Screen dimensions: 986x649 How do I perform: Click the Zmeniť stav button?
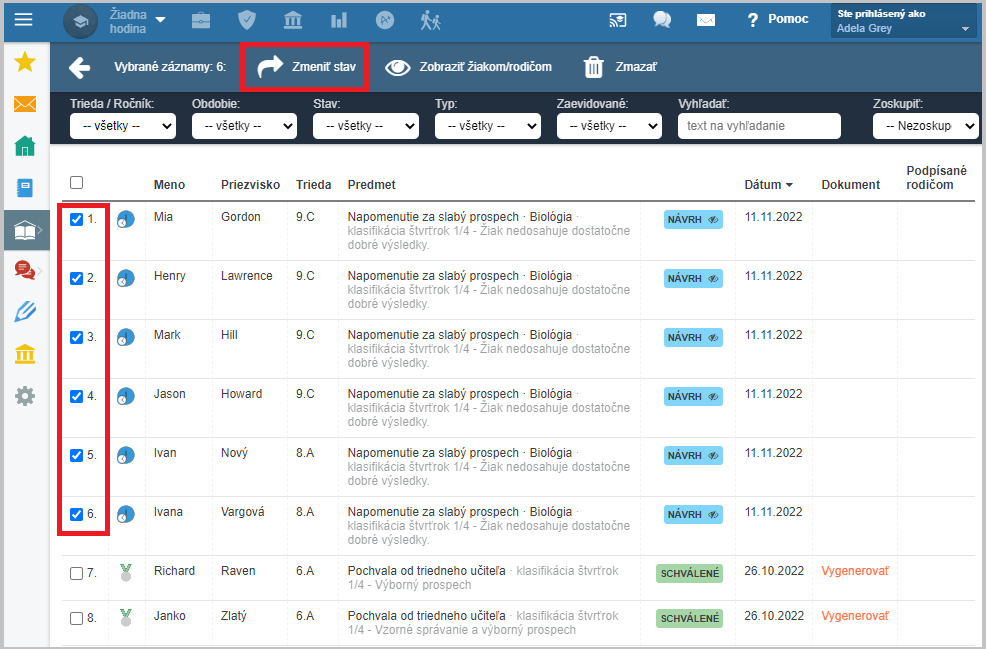coord(306,67)
